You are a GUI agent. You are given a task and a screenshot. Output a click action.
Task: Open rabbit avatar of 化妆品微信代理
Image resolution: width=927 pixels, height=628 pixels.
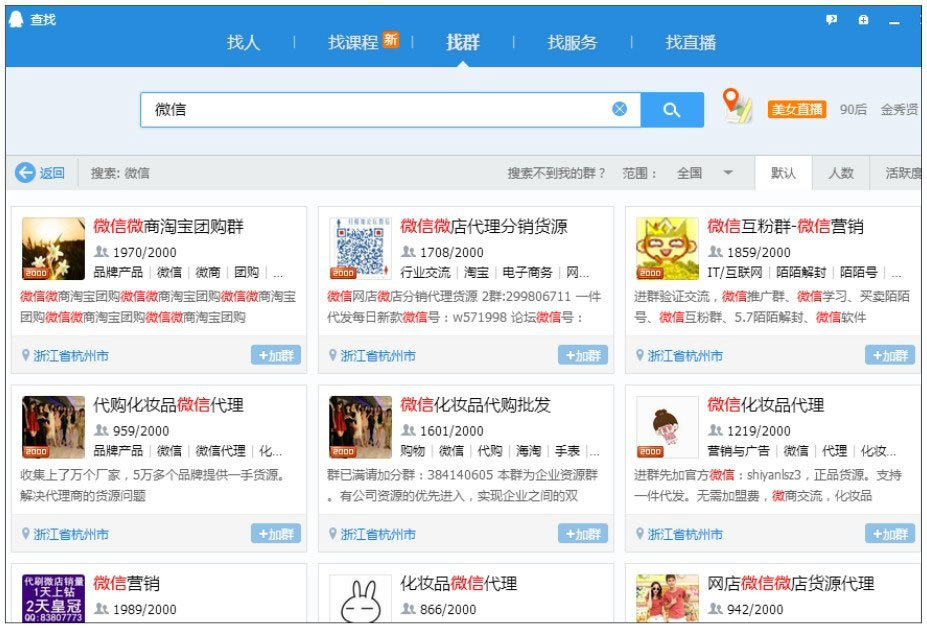[360, 598]
